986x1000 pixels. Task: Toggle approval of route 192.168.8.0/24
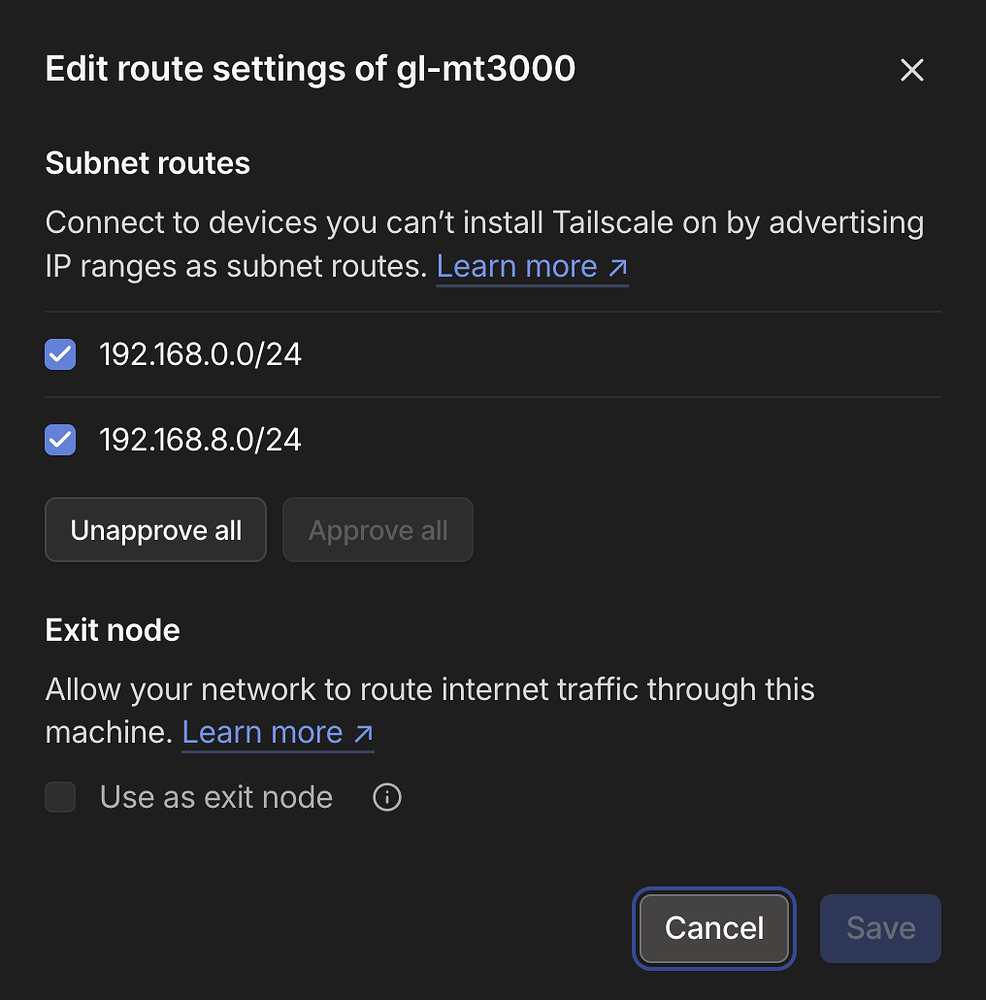pos(60,439)
